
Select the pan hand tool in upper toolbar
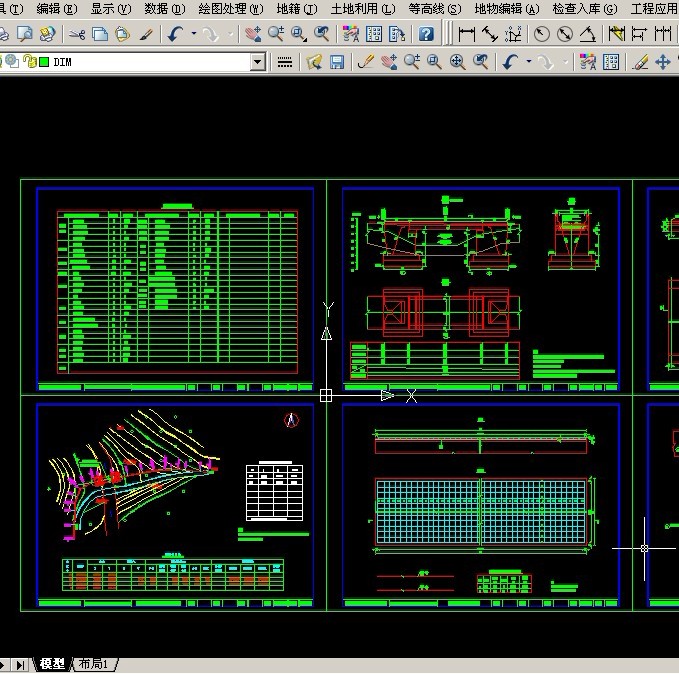[253, 34]
